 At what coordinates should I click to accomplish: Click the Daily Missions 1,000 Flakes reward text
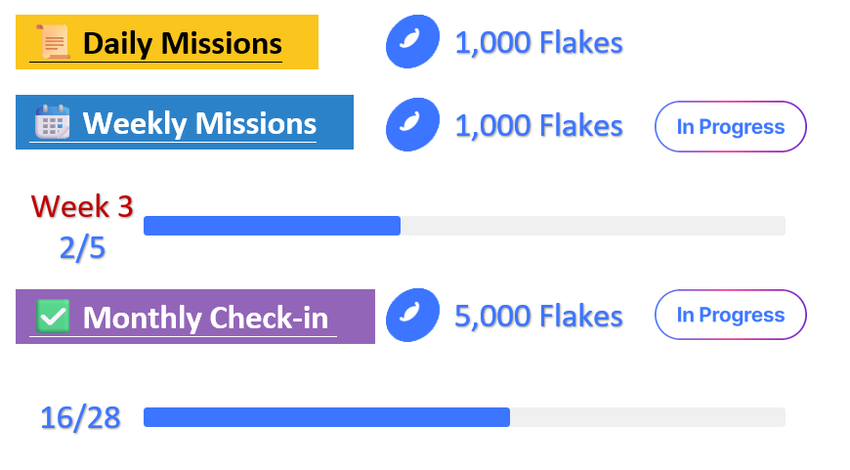(538, 43)
